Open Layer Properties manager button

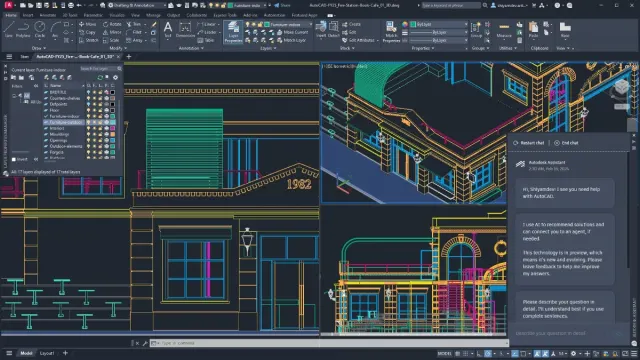pyautogui.click(x=233, y=32)
